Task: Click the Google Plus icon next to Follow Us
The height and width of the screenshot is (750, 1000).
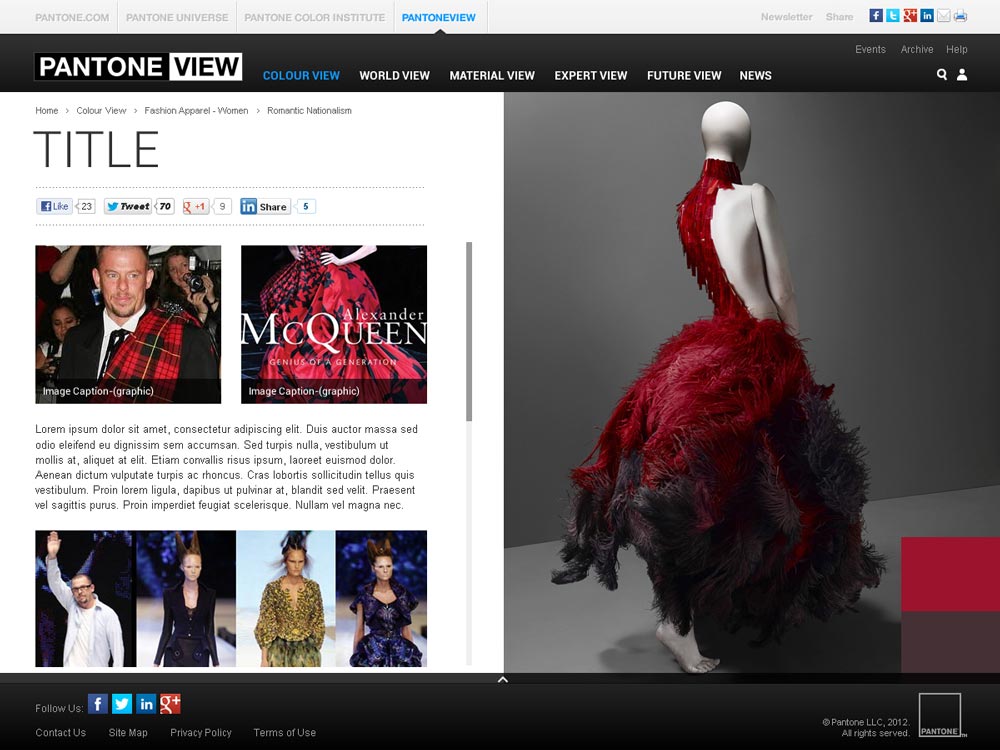Action: (170, 703)
